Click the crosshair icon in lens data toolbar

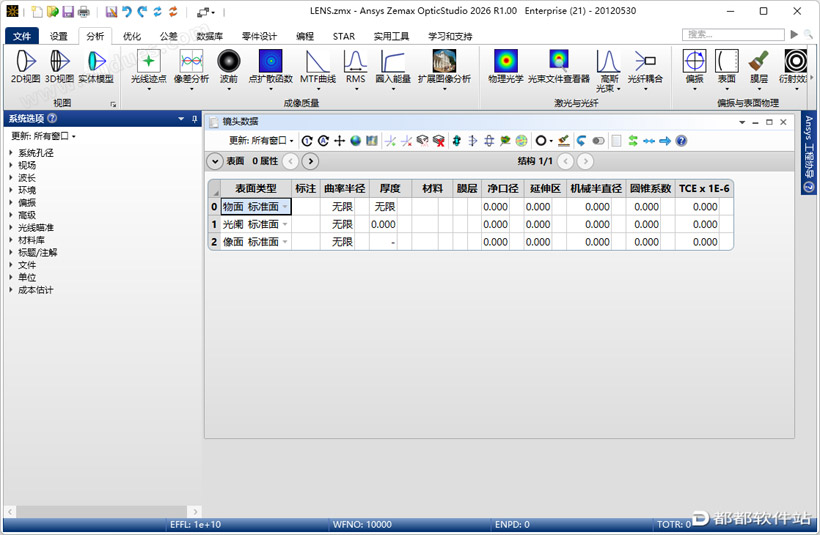339,141
